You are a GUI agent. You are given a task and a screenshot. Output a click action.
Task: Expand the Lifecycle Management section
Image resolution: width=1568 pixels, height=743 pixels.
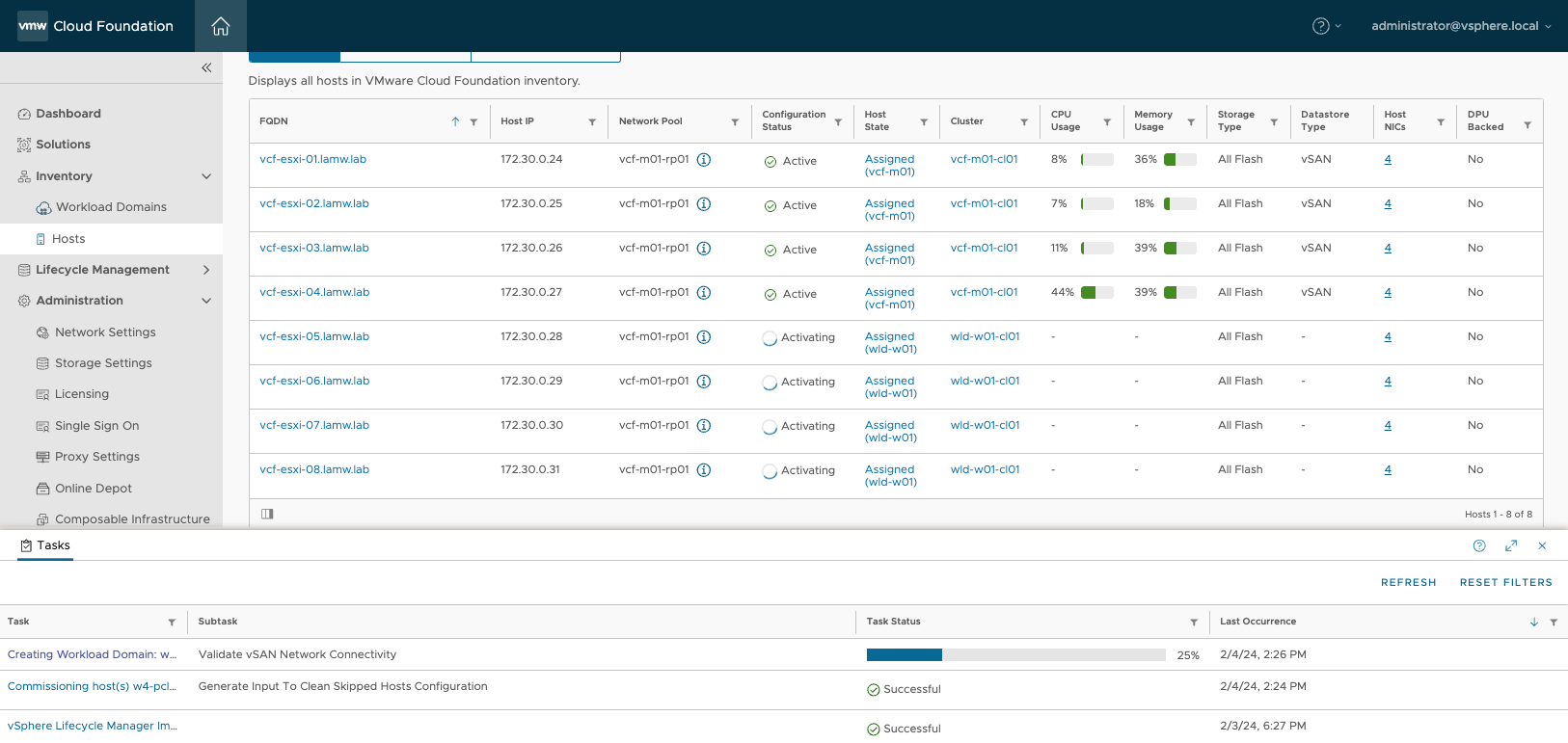[x=206, y=270]
